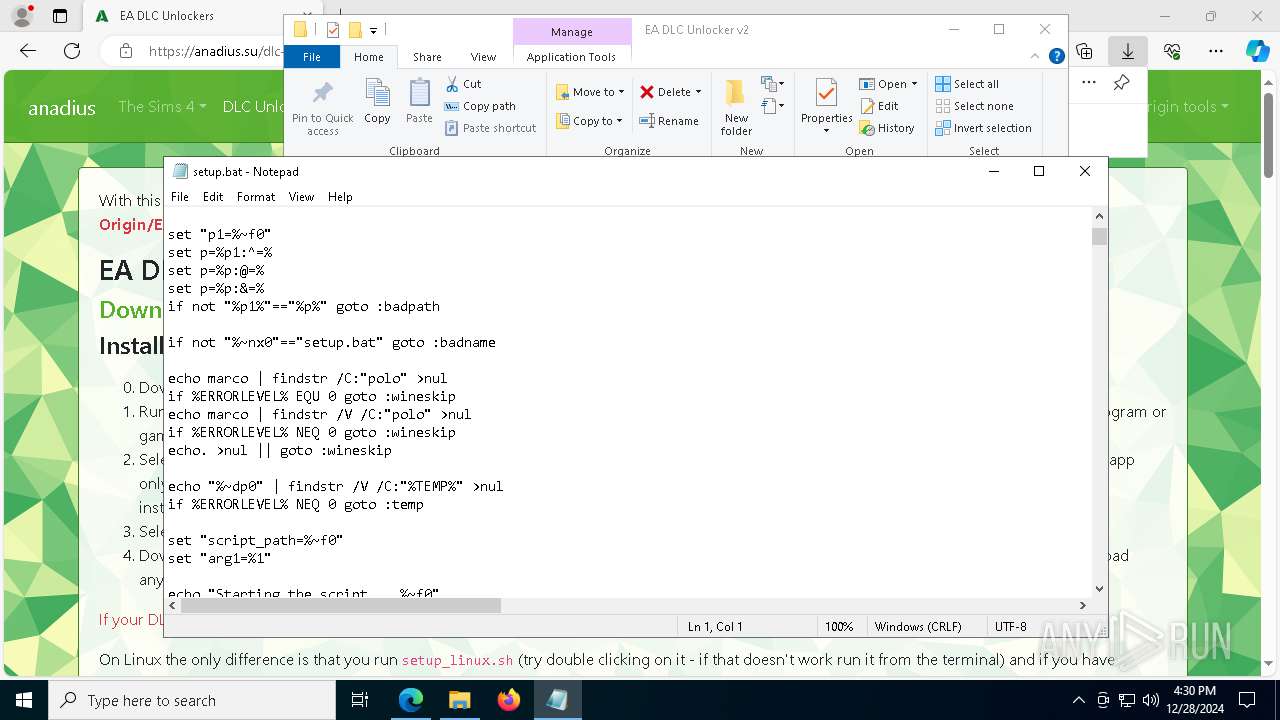Click Notepad horizontal scrollbar thumb
This screenshot has width=1280, height=720.
[340, 605]
